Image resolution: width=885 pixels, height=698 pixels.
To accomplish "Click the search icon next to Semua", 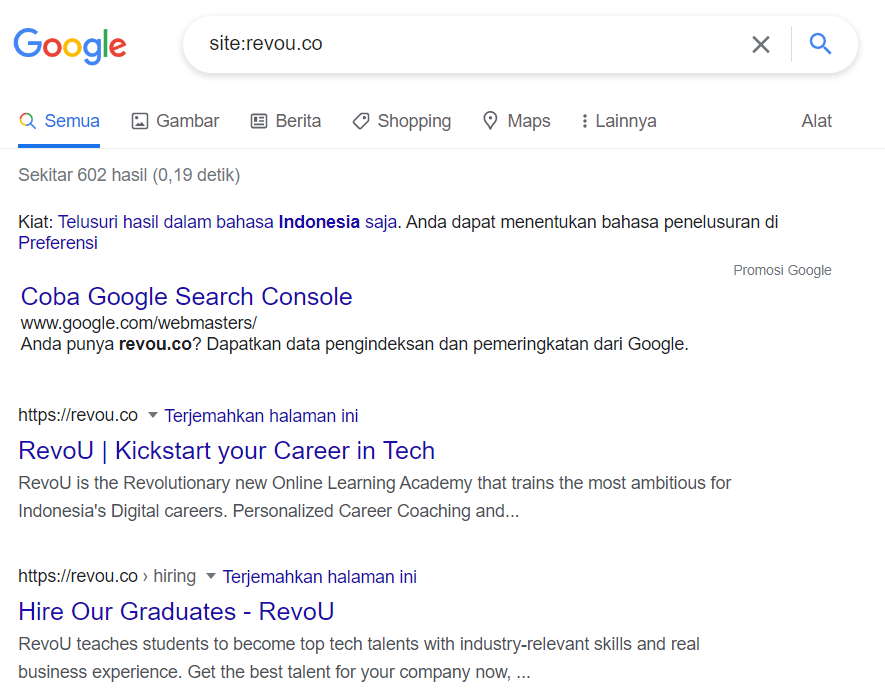I will 27,120.
